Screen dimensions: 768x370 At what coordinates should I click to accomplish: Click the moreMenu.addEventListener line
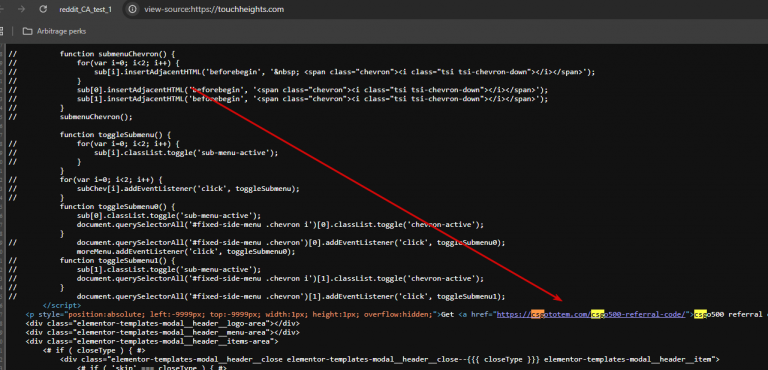tap(186, 251)
